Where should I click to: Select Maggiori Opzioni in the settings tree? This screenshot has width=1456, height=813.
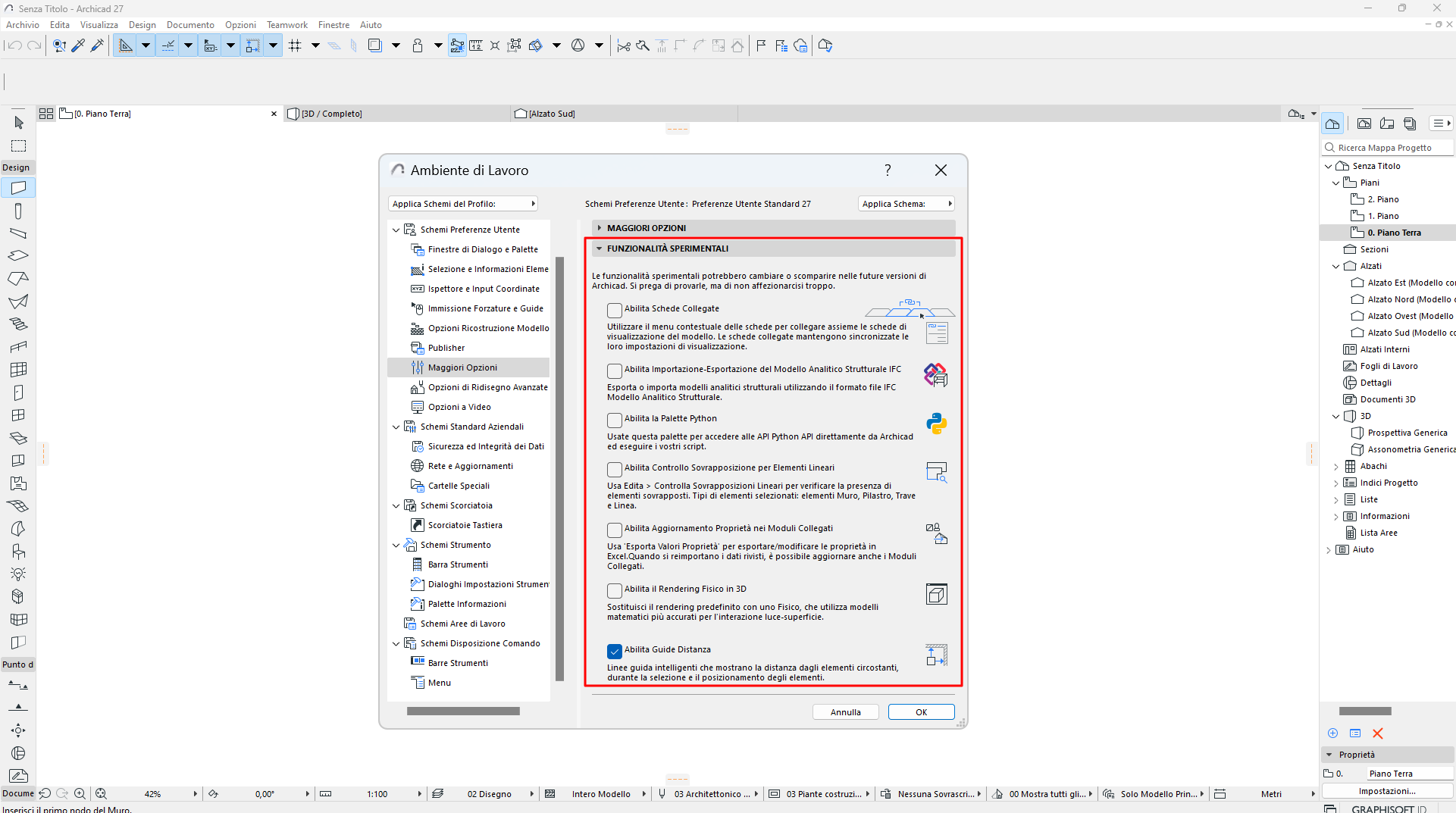[x=468, y=367]
